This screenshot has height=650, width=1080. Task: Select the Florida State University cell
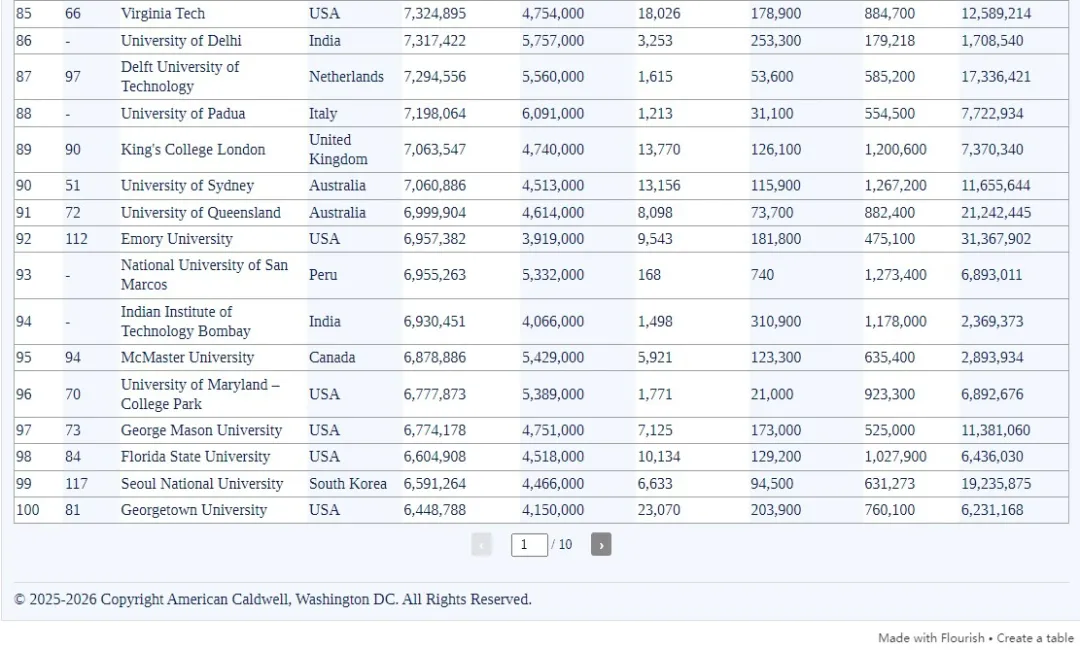(195, 457)
